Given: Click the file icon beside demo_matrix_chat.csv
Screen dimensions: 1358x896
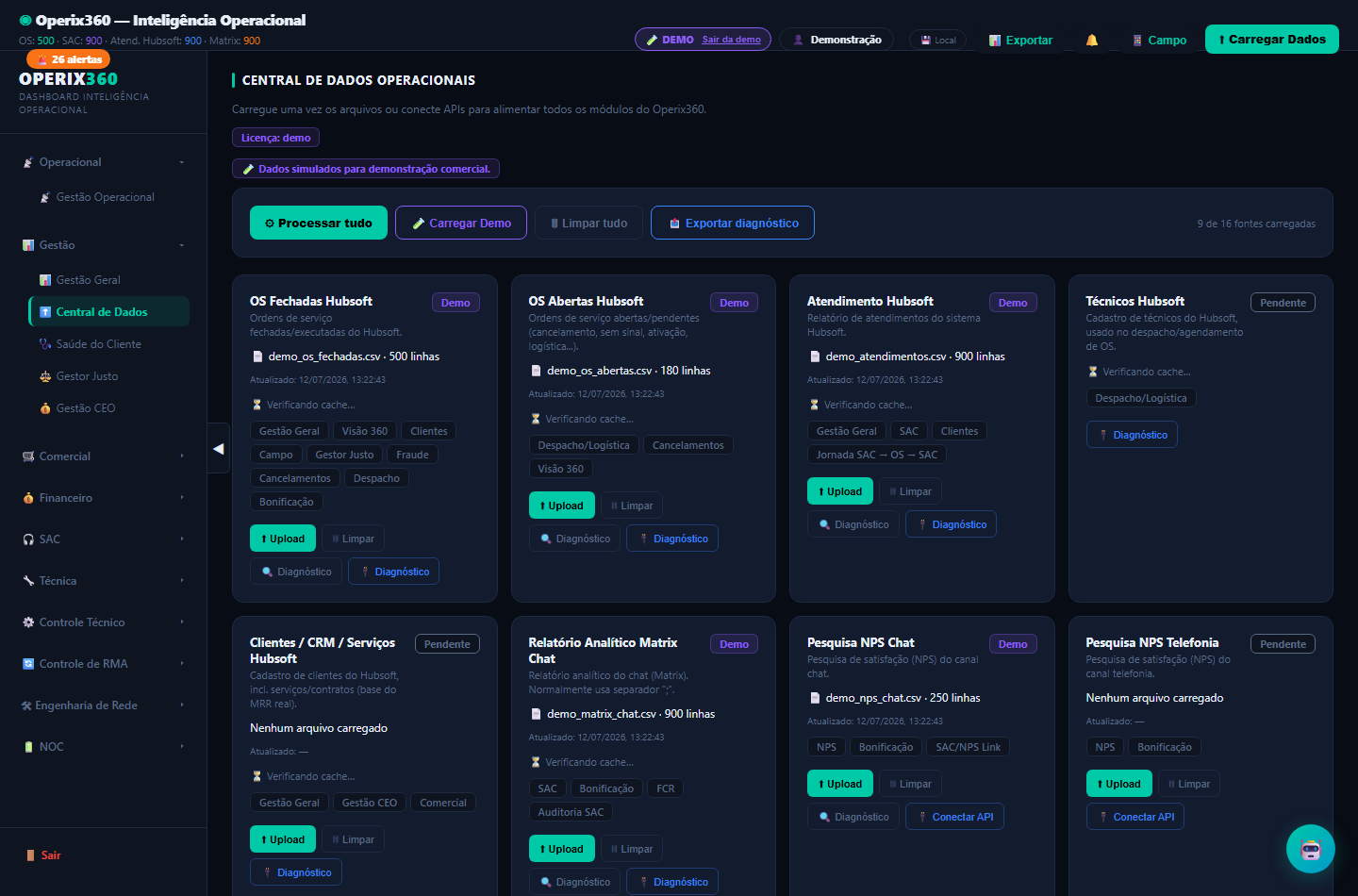Looking at the screenshot, I should (536, 714).
